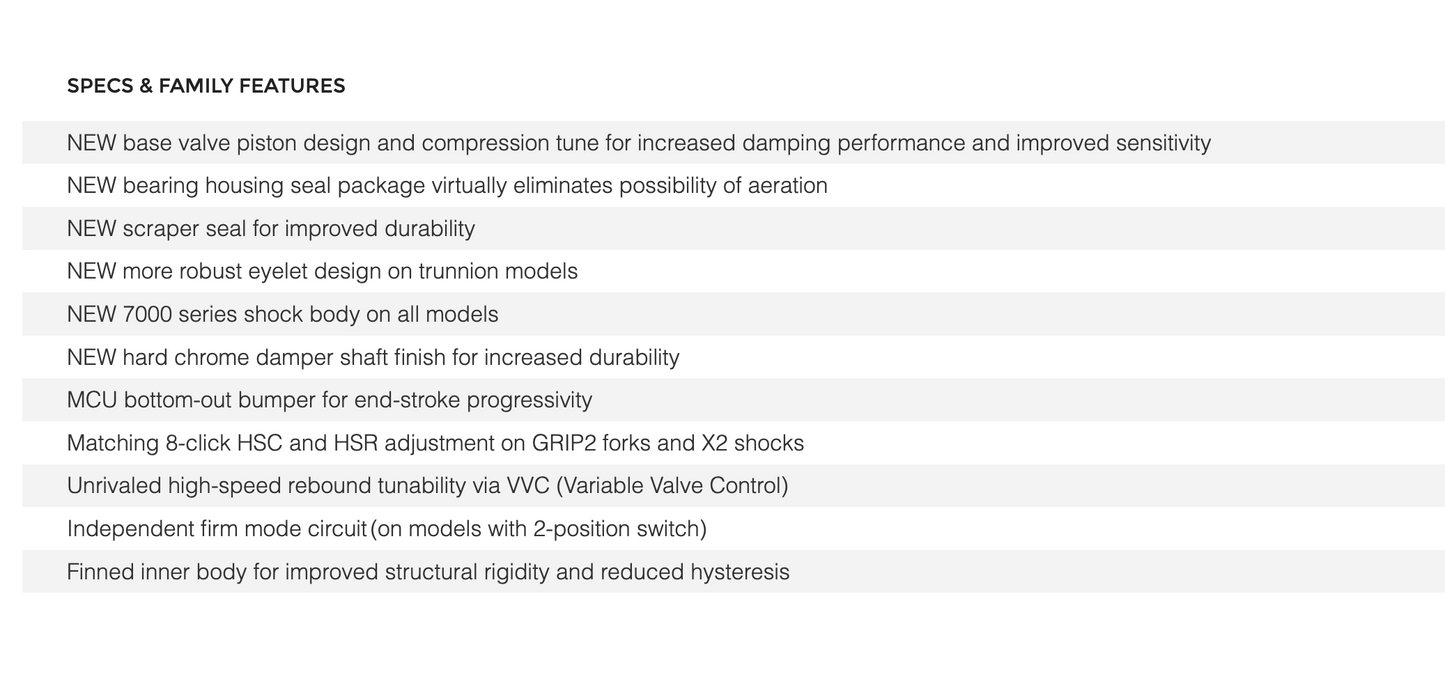The height and width of the screenshot is (688, 1445).
Task: Select the NEW base valve piston design row
Action: (x=638, y=143)
